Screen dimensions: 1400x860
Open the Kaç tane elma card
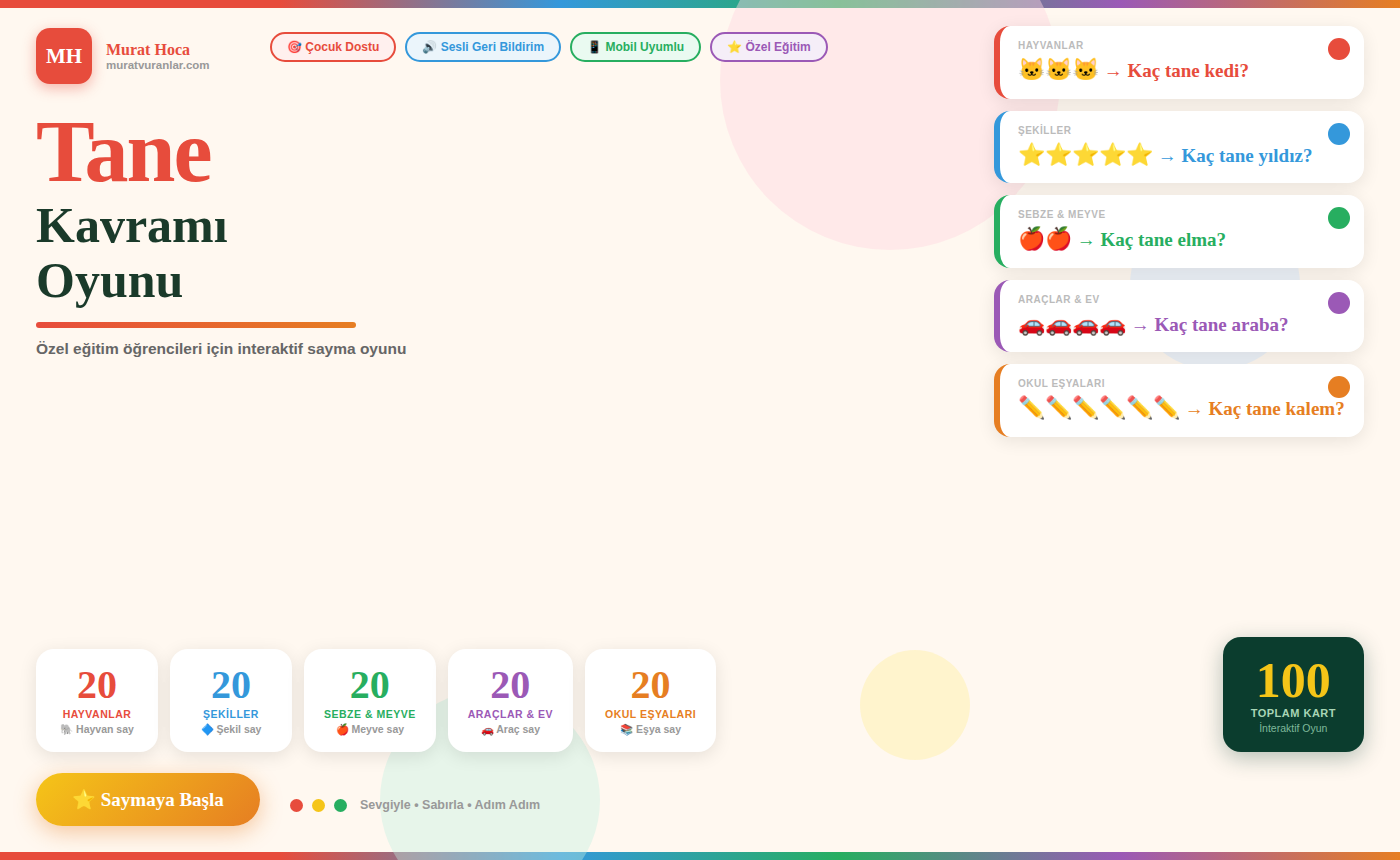1179,231
